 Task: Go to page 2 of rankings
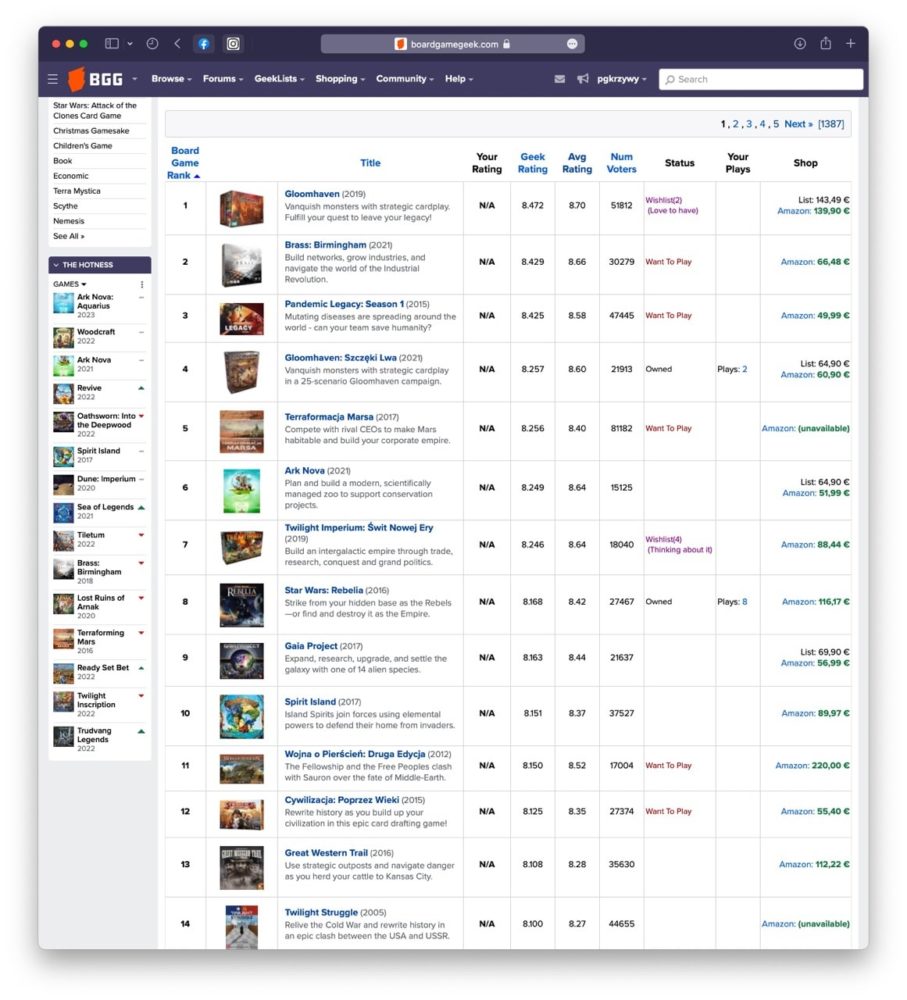735,124
